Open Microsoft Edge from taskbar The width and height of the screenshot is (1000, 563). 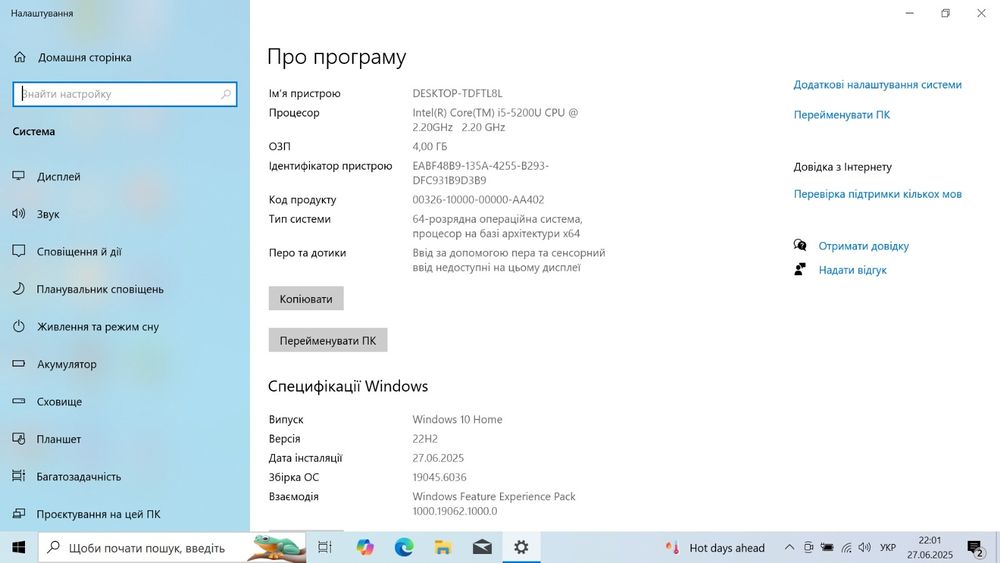(x=404, y=548)
